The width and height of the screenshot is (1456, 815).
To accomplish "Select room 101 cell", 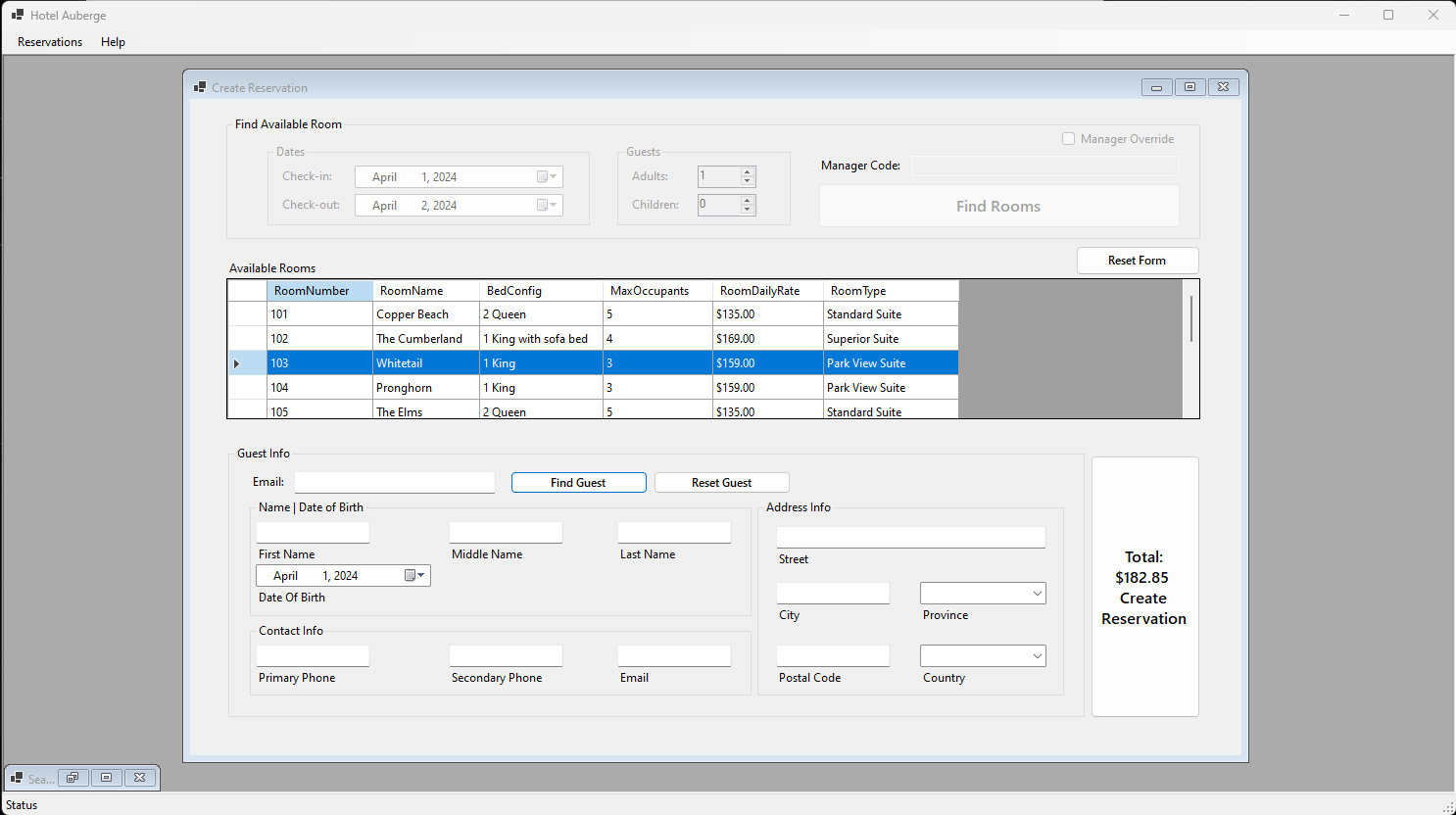I will pos(319,314).
